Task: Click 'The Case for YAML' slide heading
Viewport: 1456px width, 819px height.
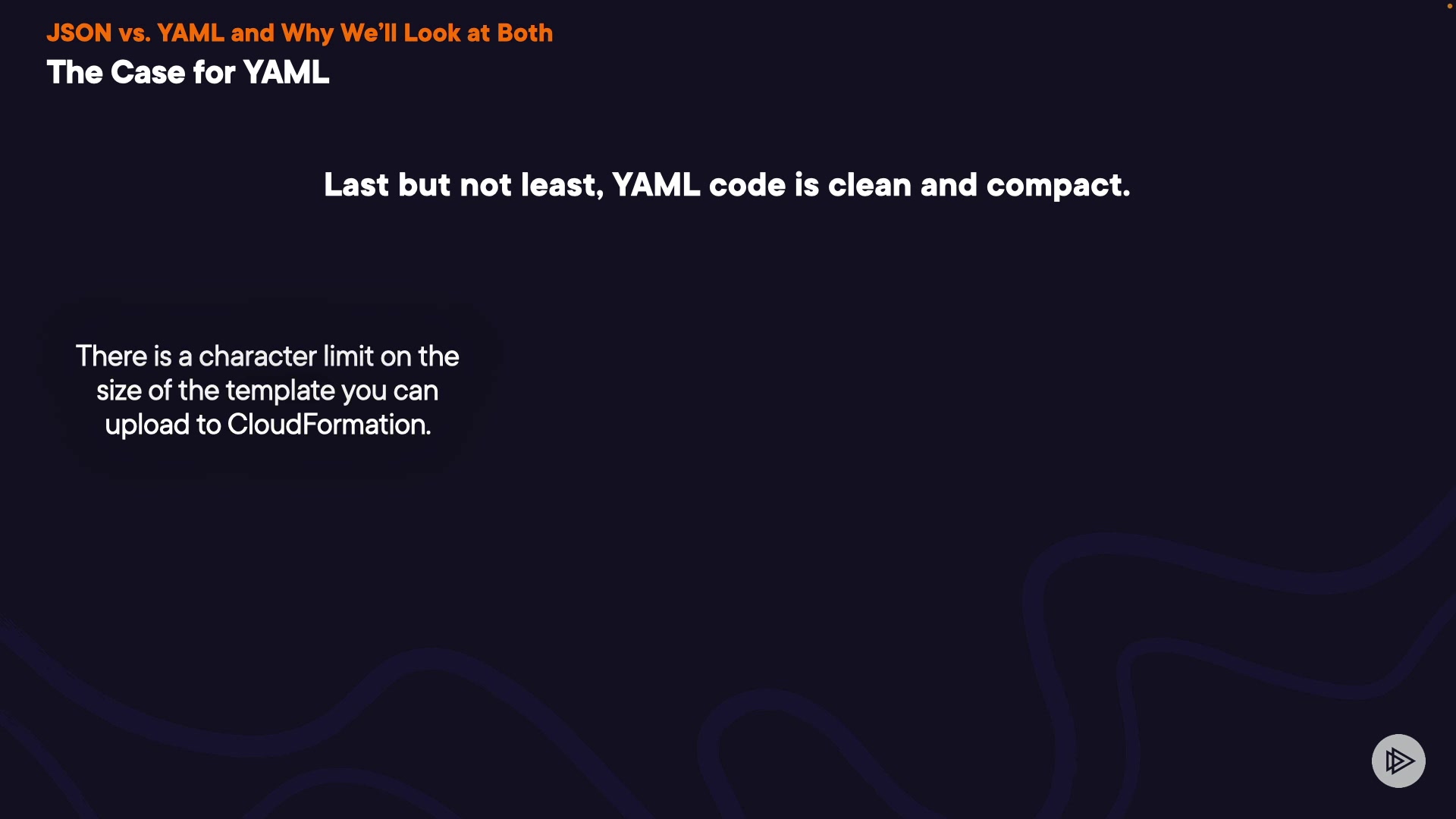Action: coord(188,73)
